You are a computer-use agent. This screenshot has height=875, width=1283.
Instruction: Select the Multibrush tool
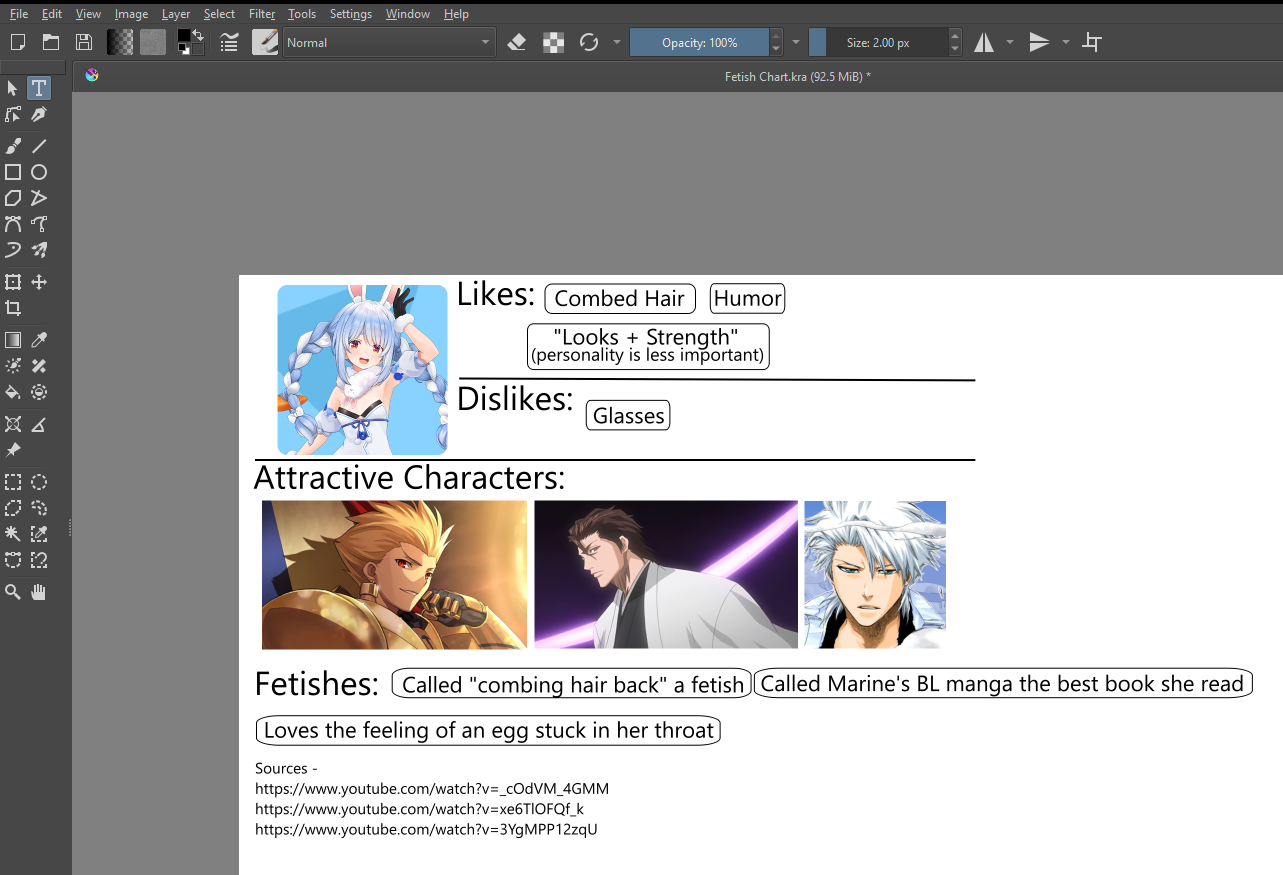tap(39, 250)
